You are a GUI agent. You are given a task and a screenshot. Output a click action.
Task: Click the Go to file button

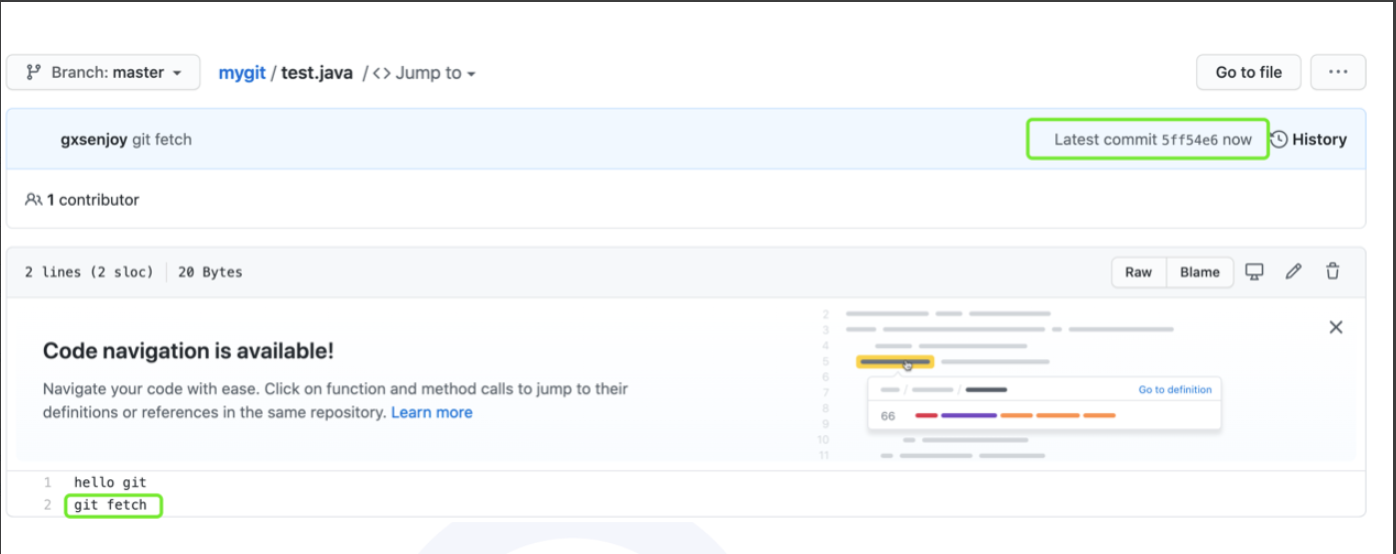coord(1249,72)
